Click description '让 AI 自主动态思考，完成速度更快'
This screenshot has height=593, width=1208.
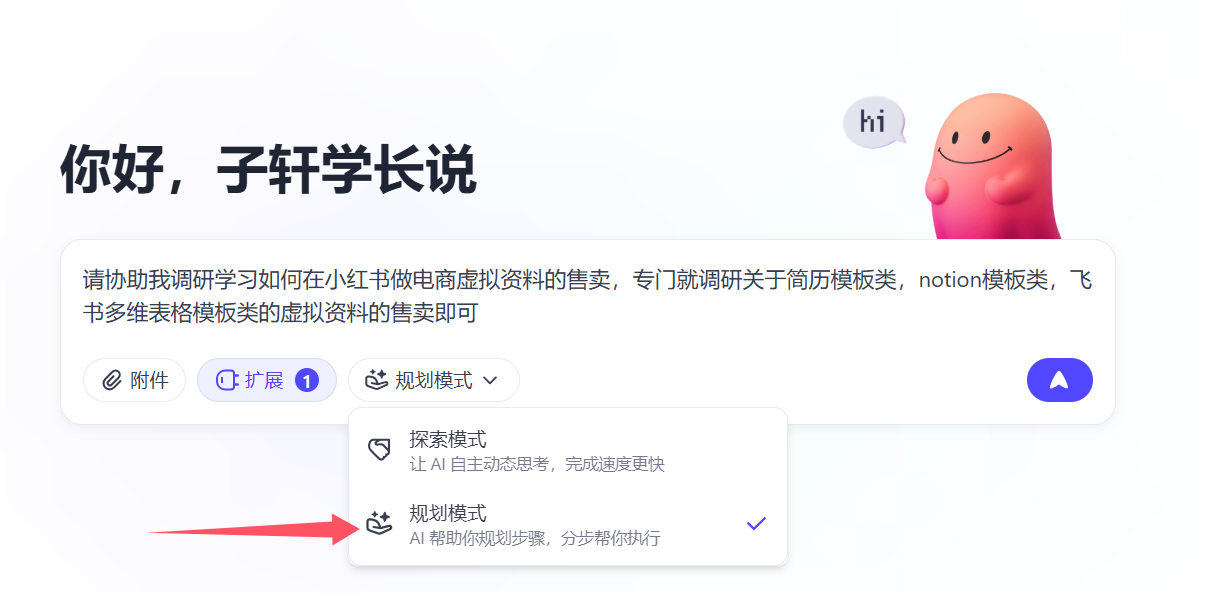[x=537, y=464]
